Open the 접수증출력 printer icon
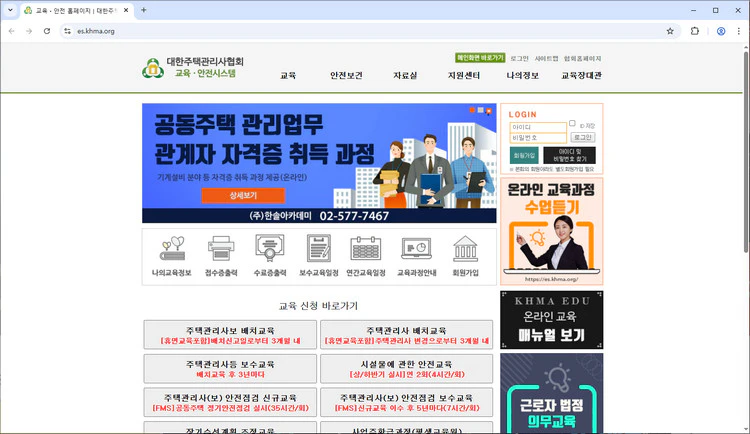 pos(221,256)
